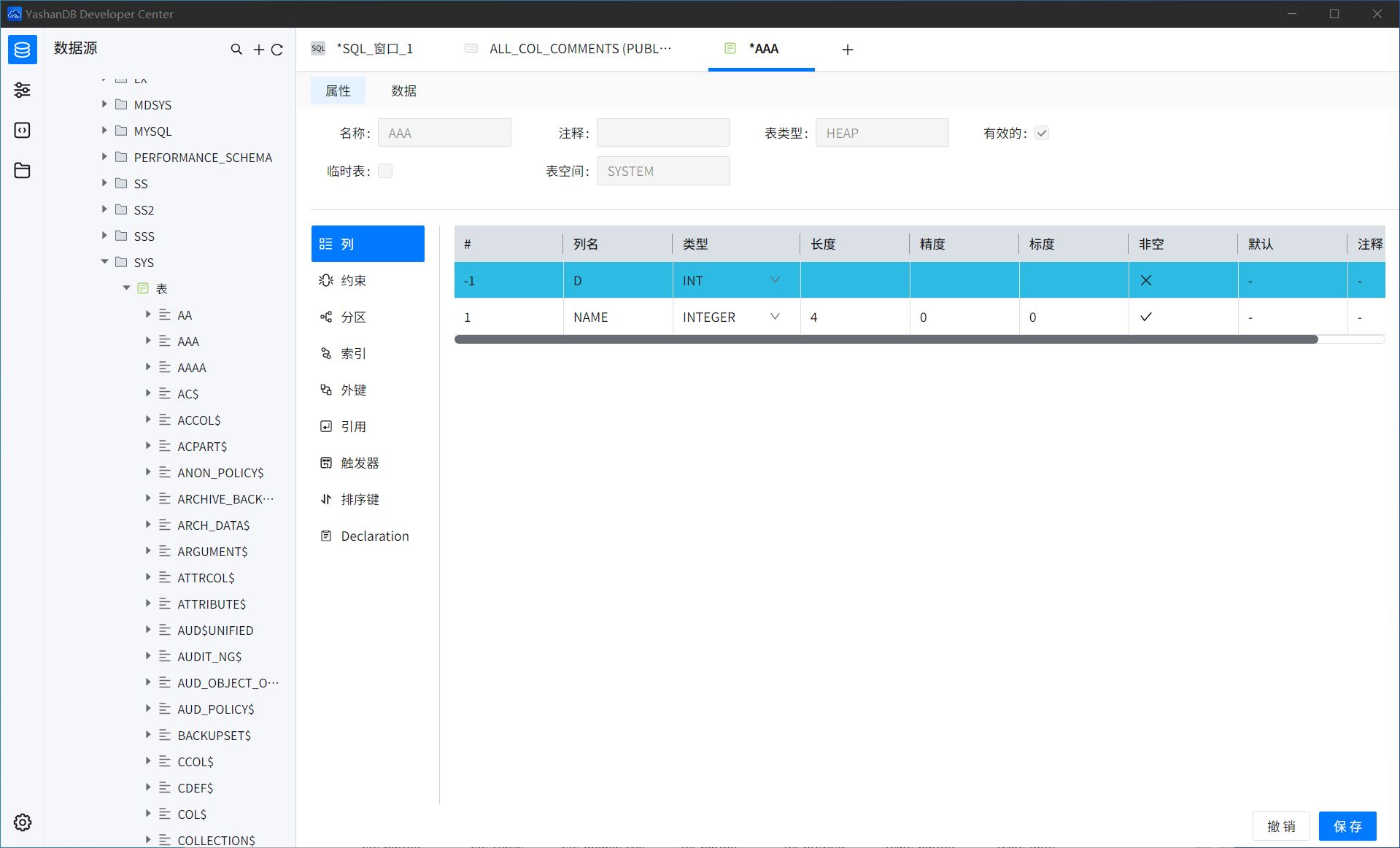This screenshot has height=848, width=1400.
Task: Toggle not-null check for column NAME
Action: tap(1146, 317)
